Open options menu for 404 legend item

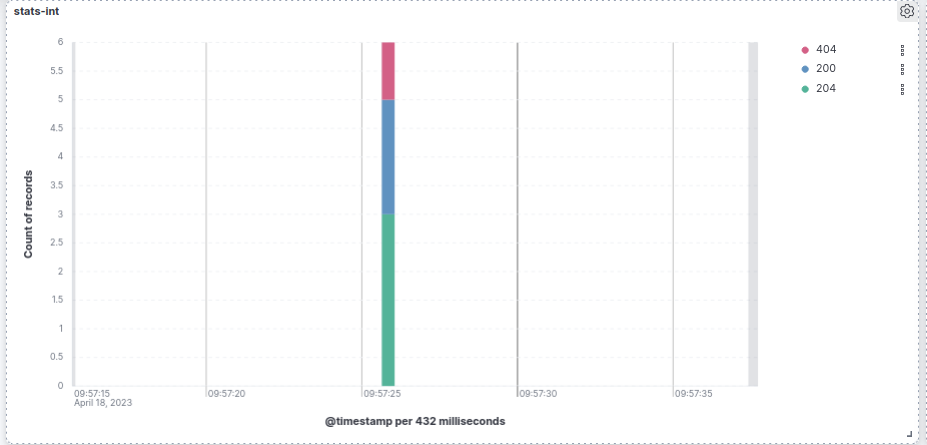click(902, 49)
